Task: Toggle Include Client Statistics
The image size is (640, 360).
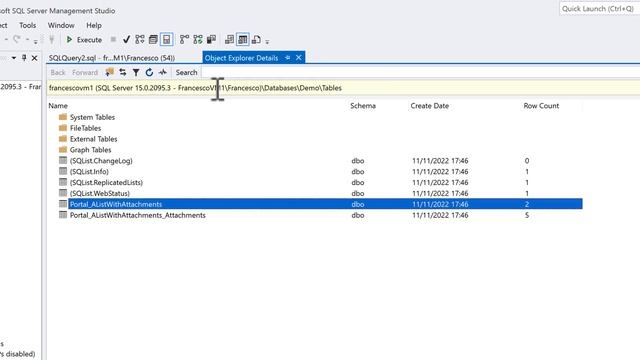Action: (x=211, y=40)
